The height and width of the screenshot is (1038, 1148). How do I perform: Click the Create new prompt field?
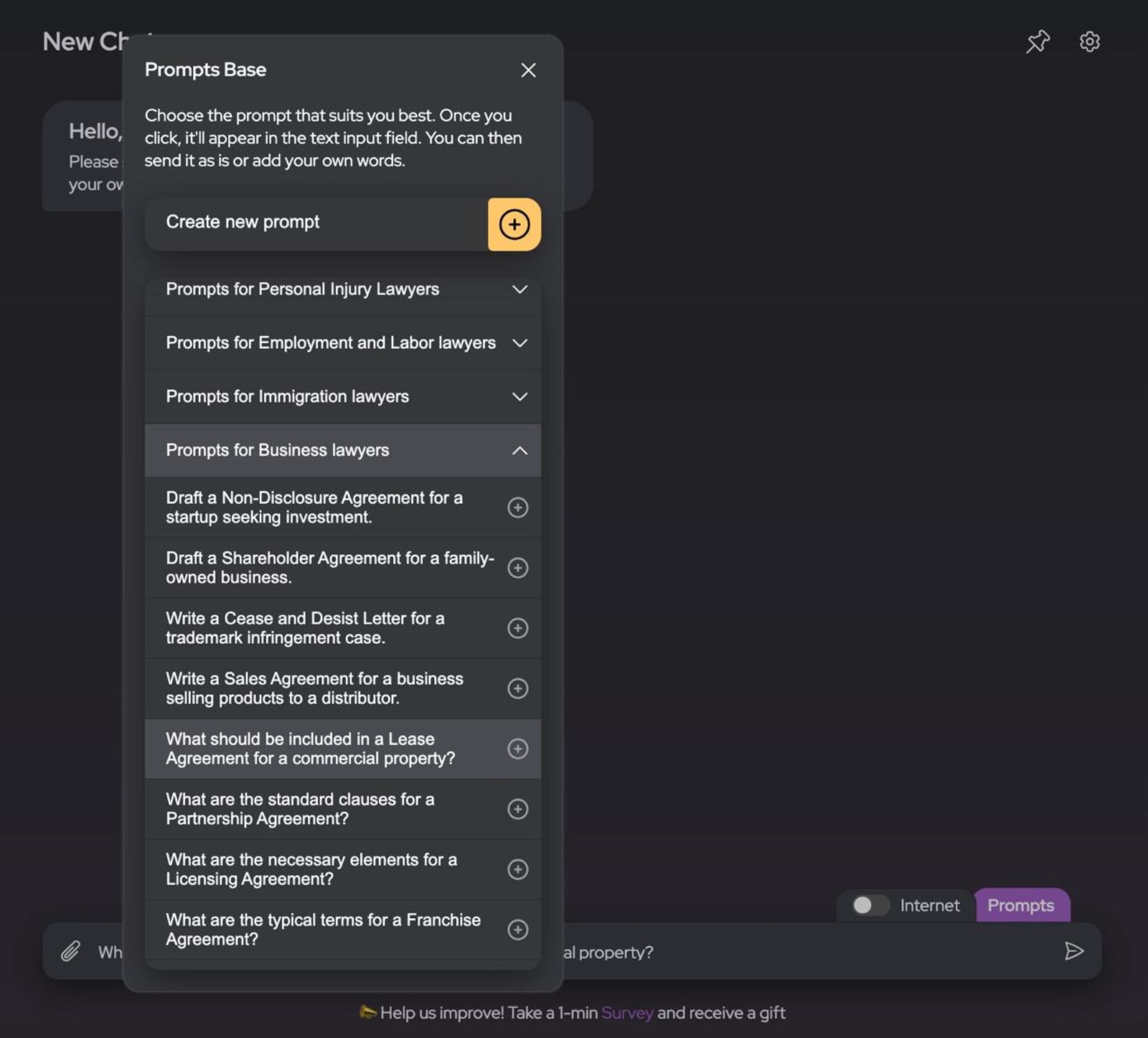(316, 225)
